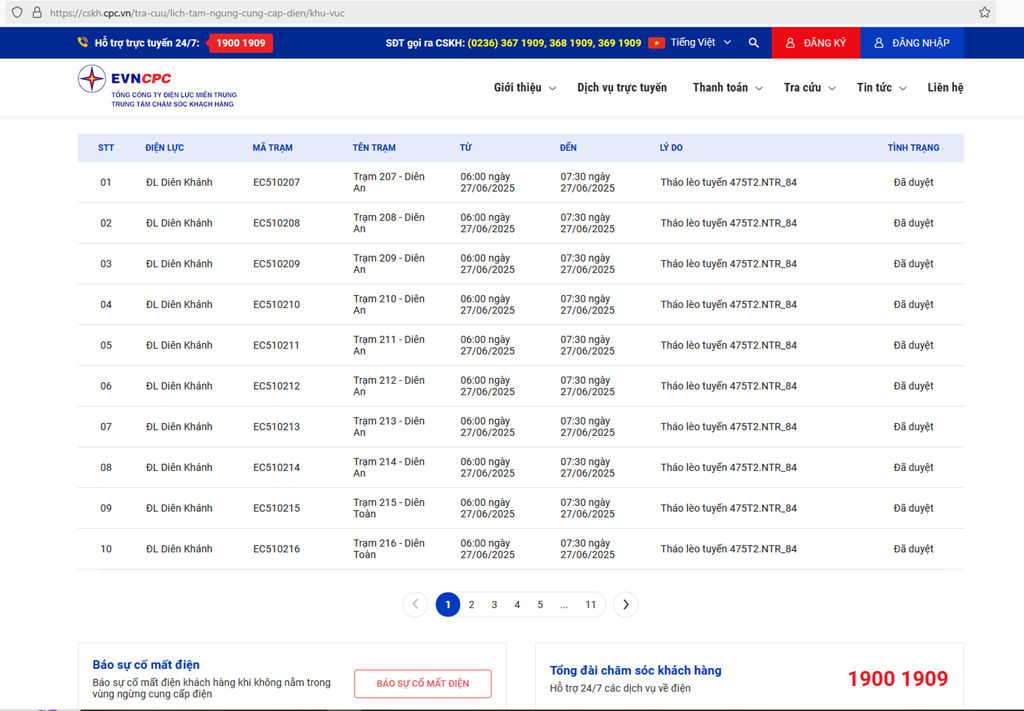Click the TÌNH TRẠNG column header

pos(913,148)
